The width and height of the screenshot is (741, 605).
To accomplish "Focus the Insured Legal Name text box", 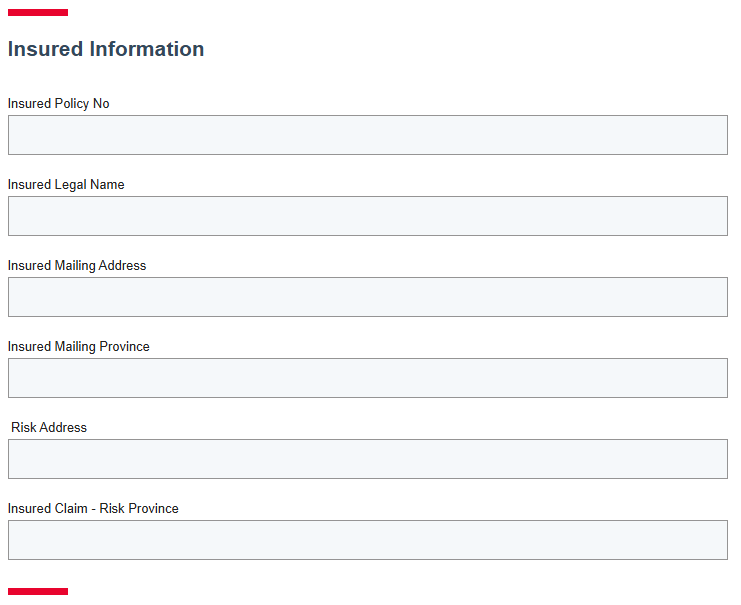I will click(367, 216).
